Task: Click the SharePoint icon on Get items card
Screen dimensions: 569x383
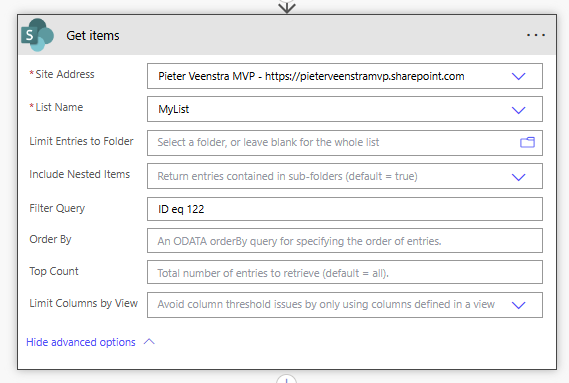Action: 37,35
